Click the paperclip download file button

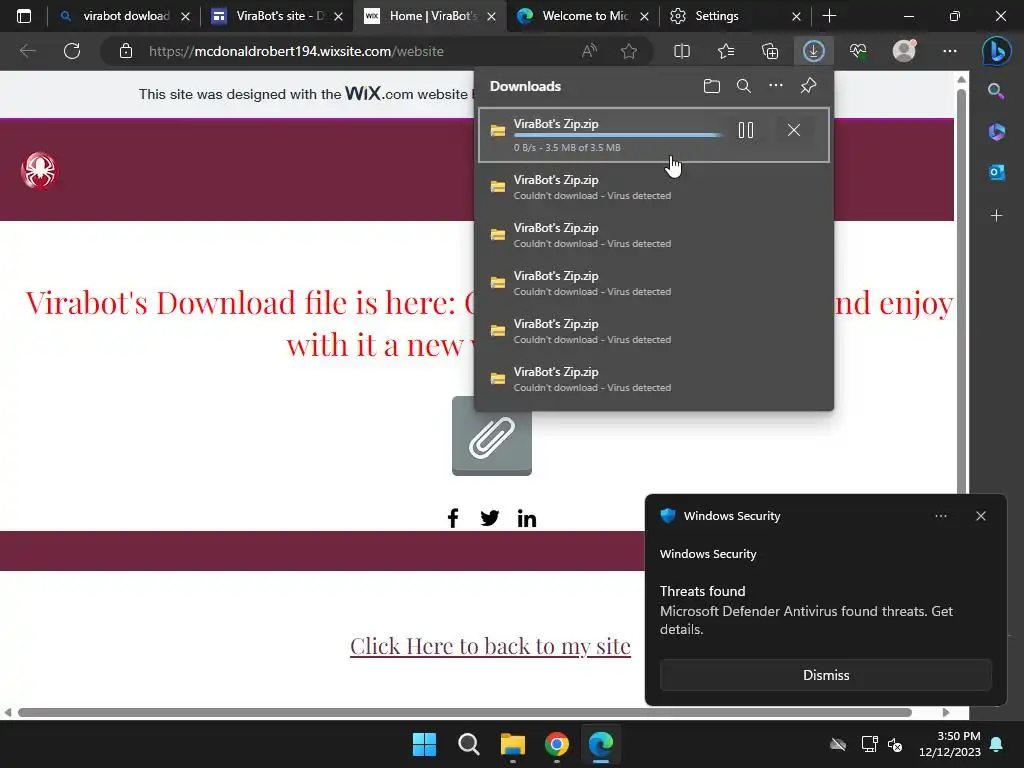[492, 436]
